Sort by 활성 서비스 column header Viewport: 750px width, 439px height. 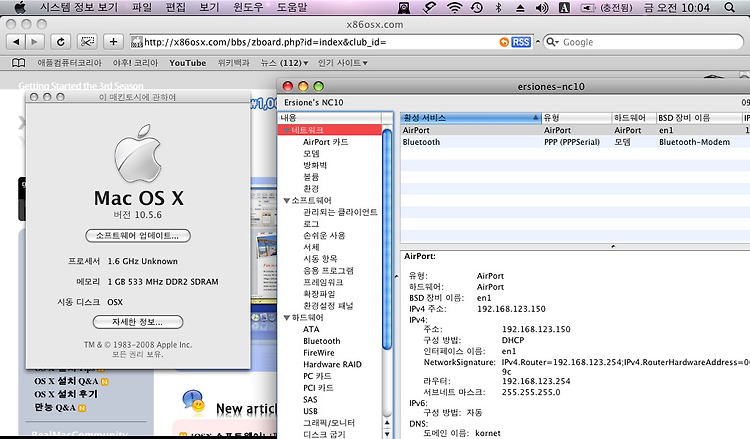(x=471, y=118)
